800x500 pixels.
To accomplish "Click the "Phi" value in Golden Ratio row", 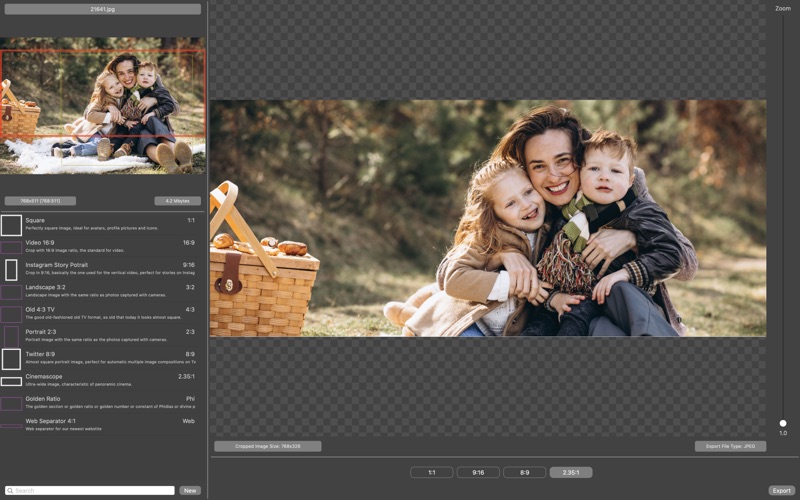I will (190, 398).
